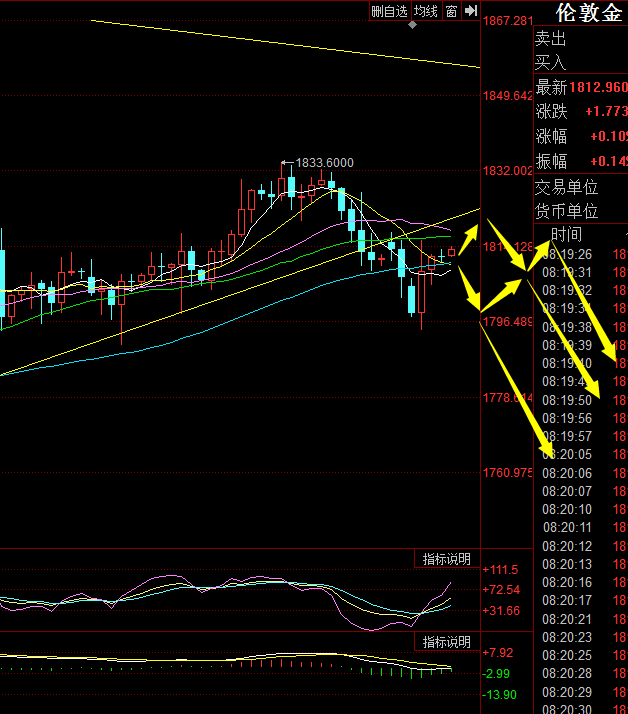Select the 卖出 sell row
Image resolution: width=628 pixels, height=714 pixels.
point(551,39)
